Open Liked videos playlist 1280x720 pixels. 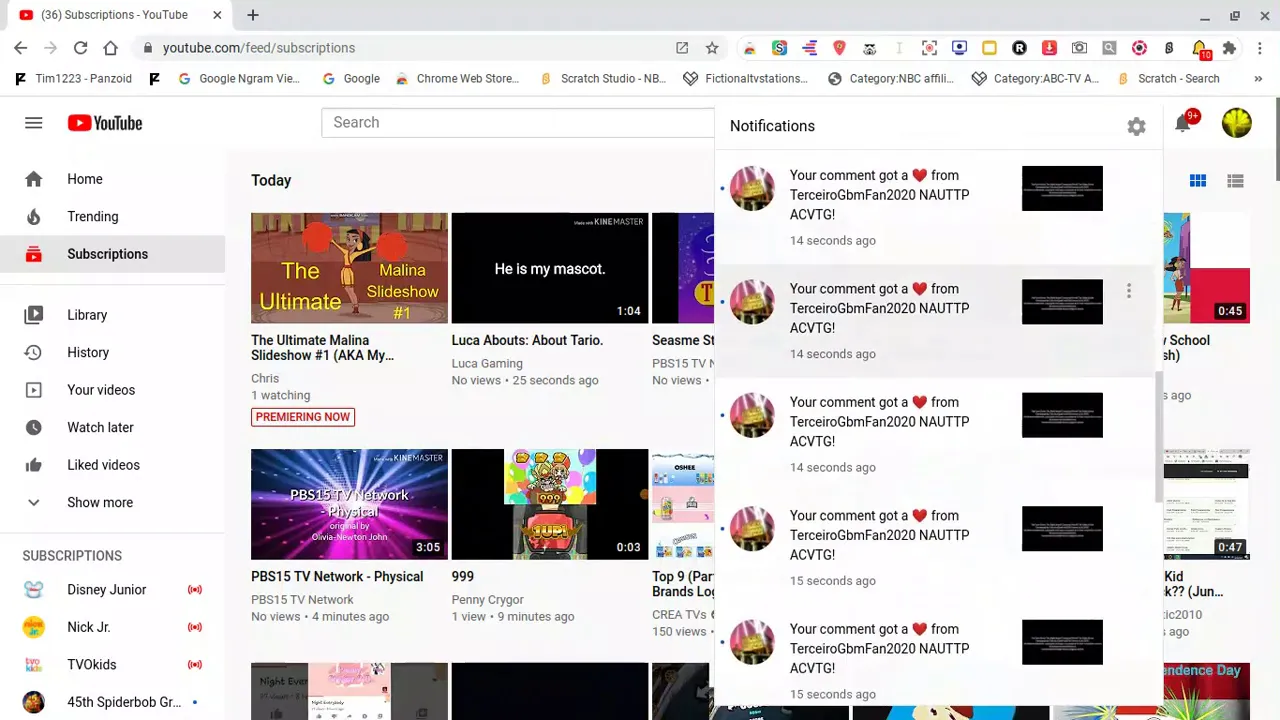(x=112, y=465)
